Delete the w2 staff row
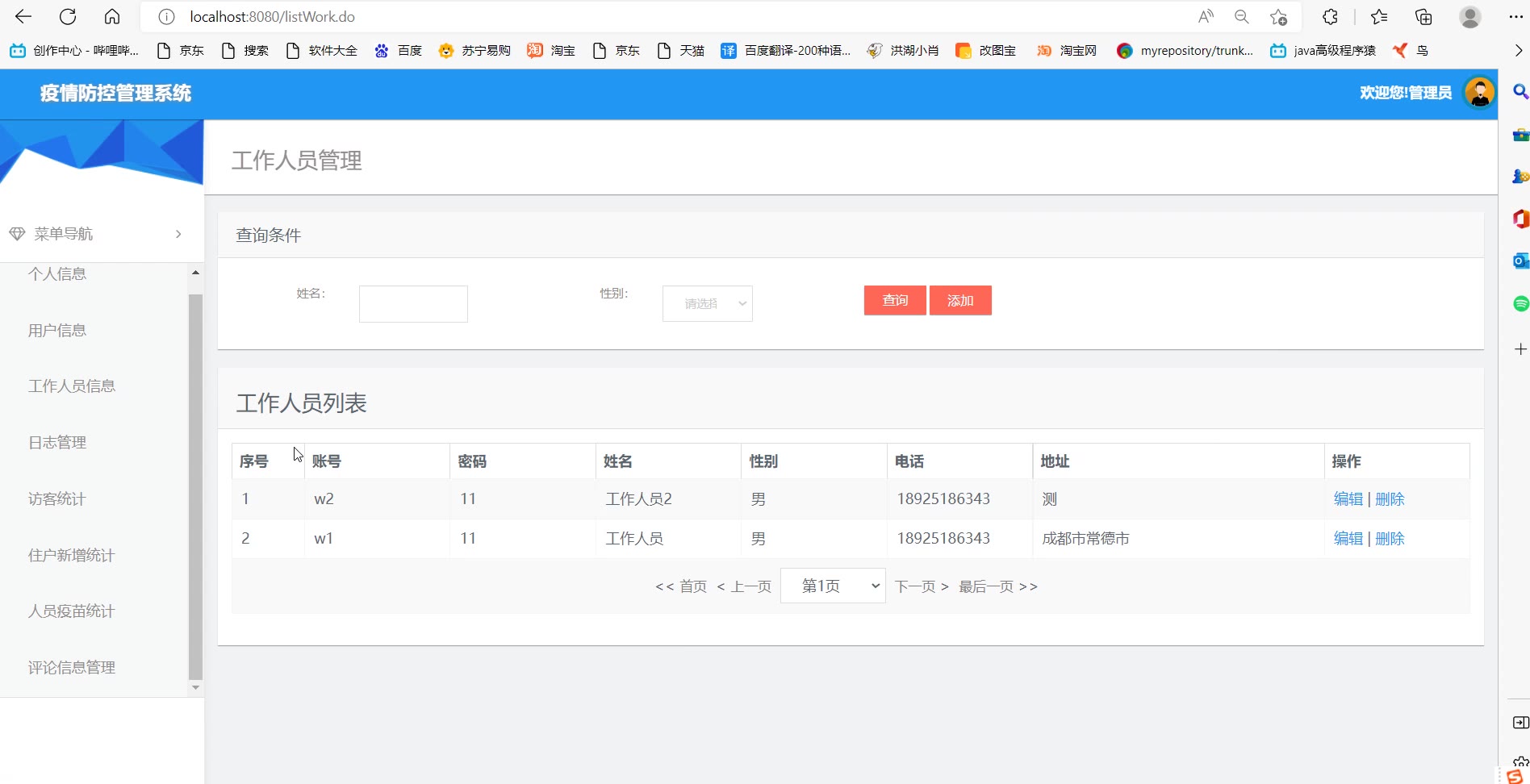 [x=1390, y=499]
